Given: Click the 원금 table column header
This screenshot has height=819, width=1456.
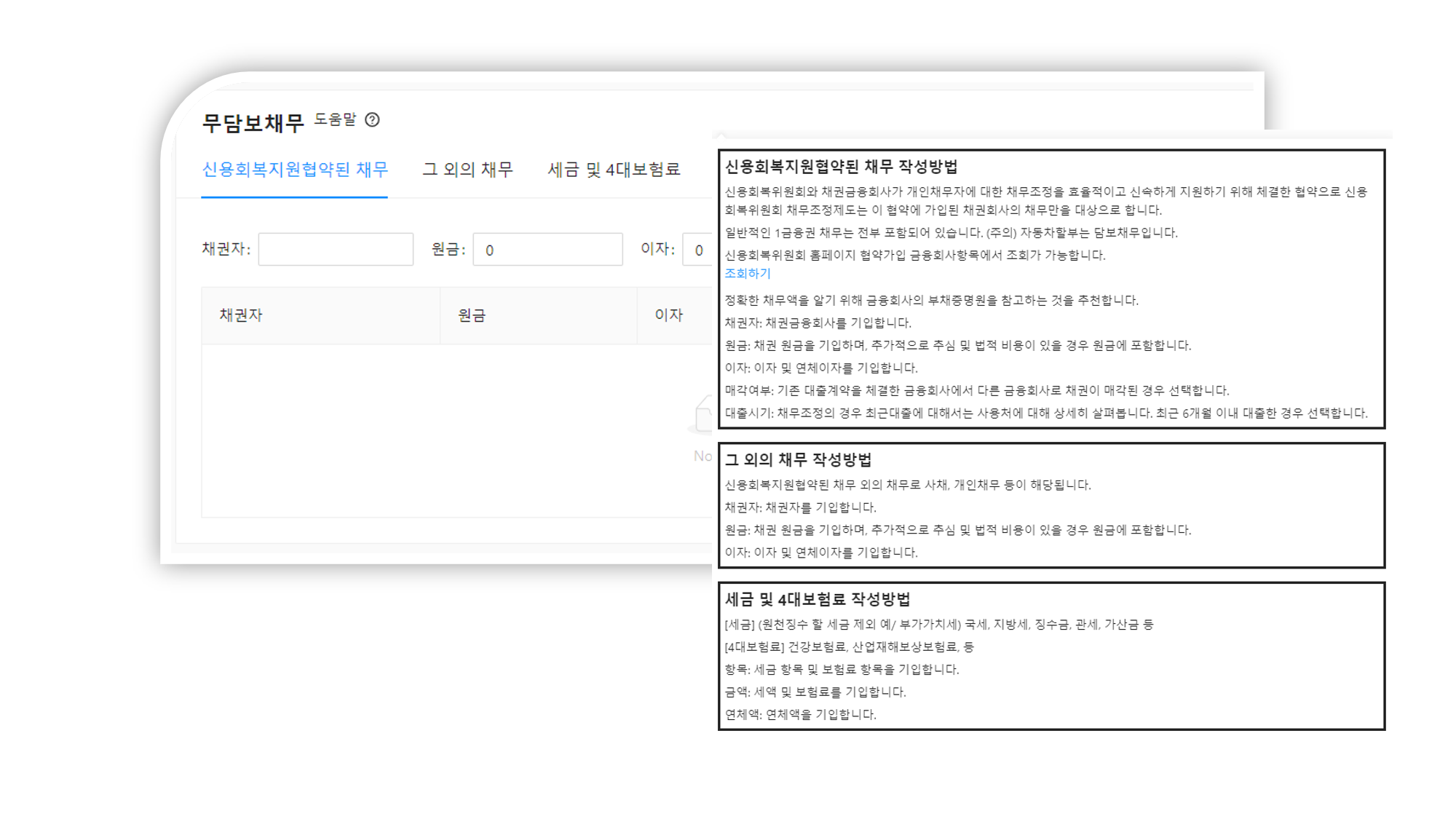Looking at the screenshot, I should (539, 315).
